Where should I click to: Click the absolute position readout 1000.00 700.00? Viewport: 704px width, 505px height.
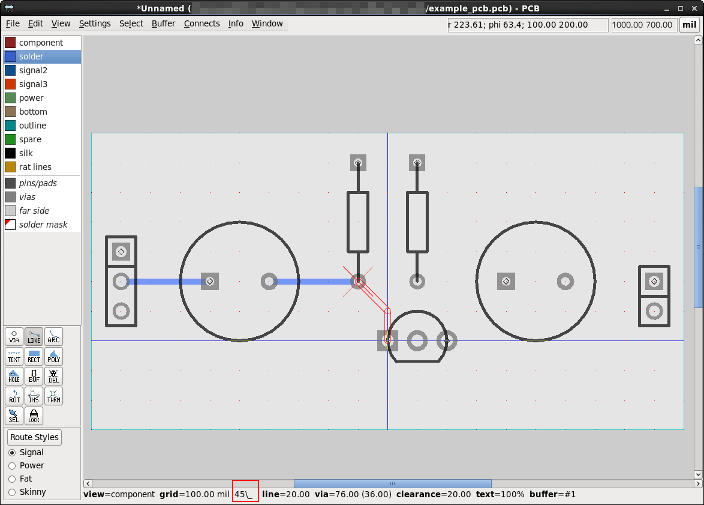tap(642, 25)
